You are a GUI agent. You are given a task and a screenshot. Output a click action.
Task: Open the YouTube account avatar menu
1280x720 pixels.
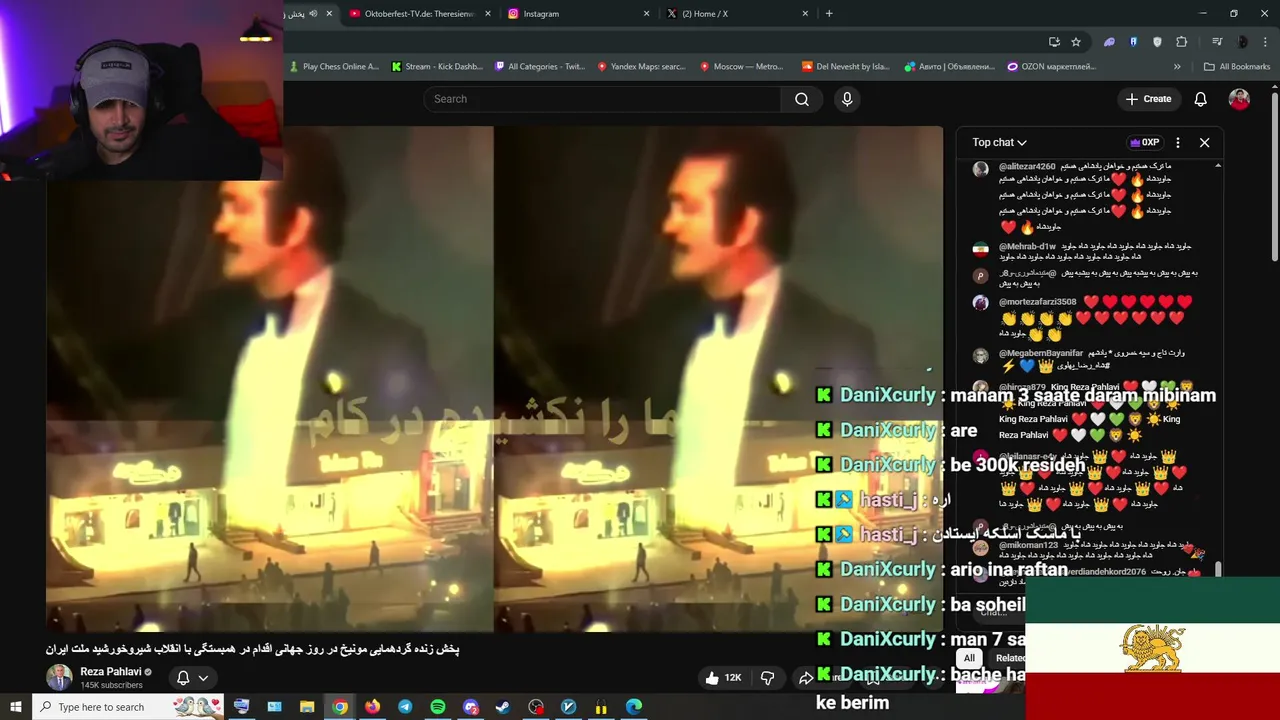pos(1239,99)
